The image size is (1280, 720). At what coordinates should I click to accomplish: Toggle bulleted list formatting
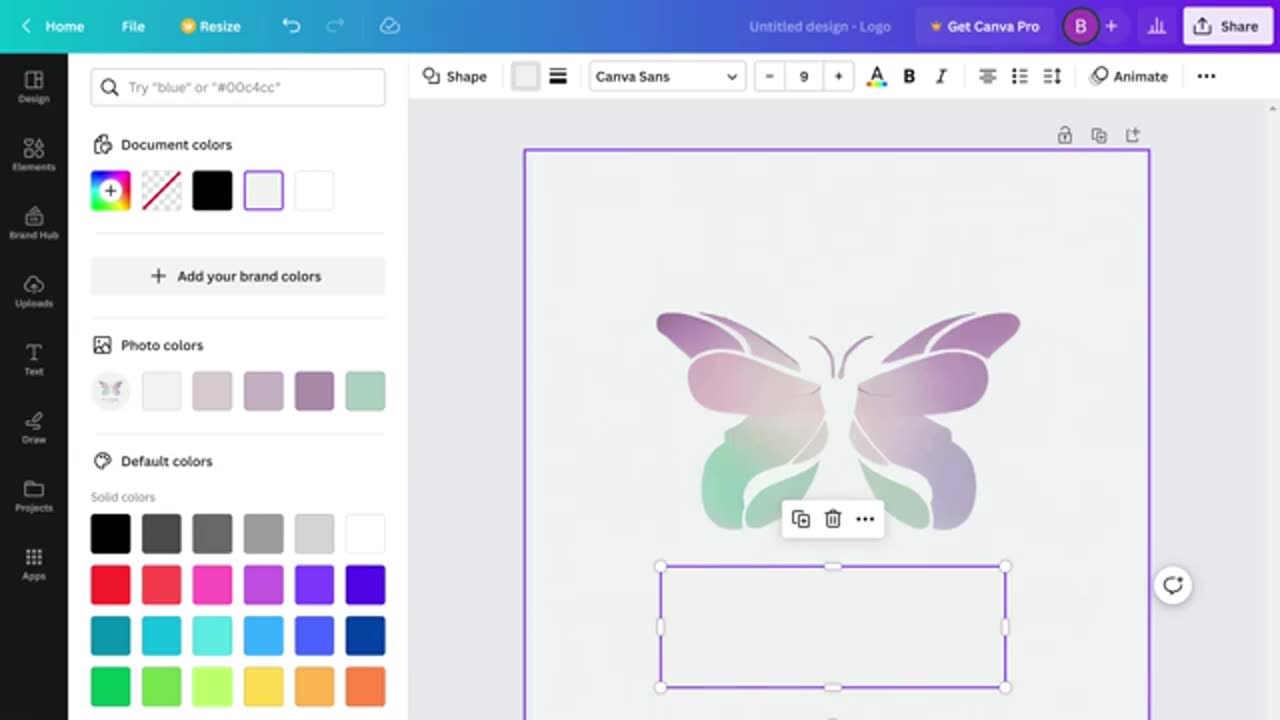pos(1019,76)
